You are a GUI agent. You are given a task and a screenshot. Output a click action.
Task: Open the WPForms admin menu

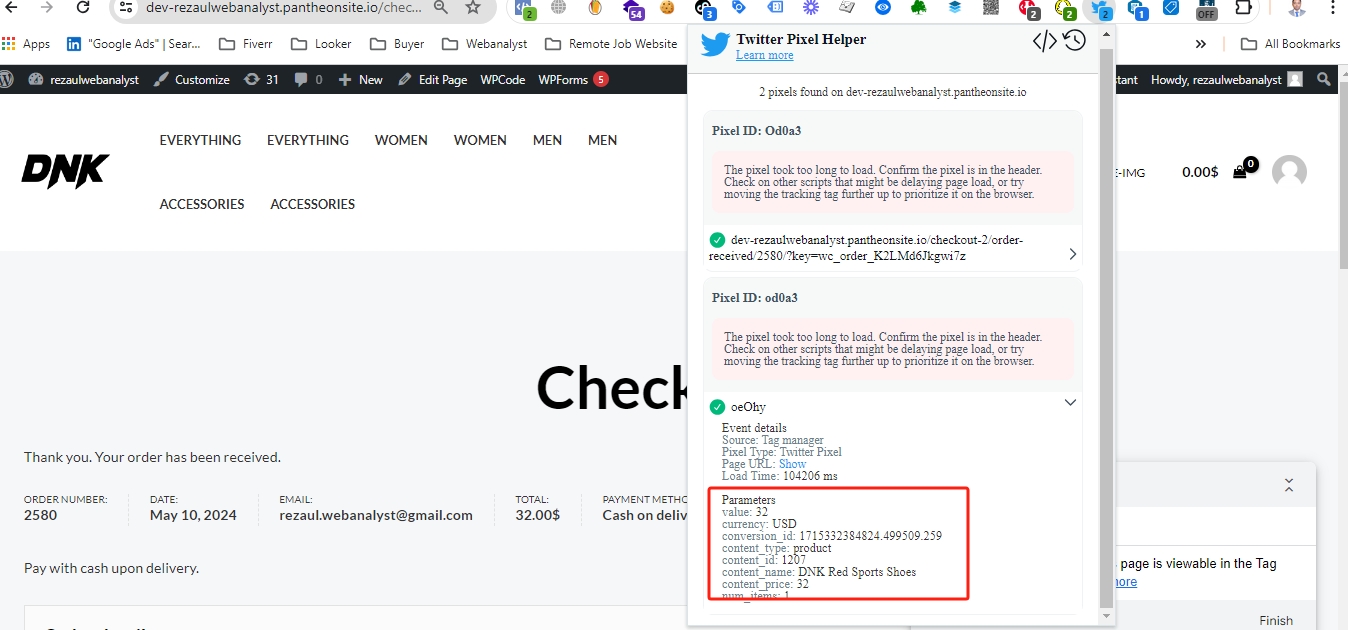573,79
